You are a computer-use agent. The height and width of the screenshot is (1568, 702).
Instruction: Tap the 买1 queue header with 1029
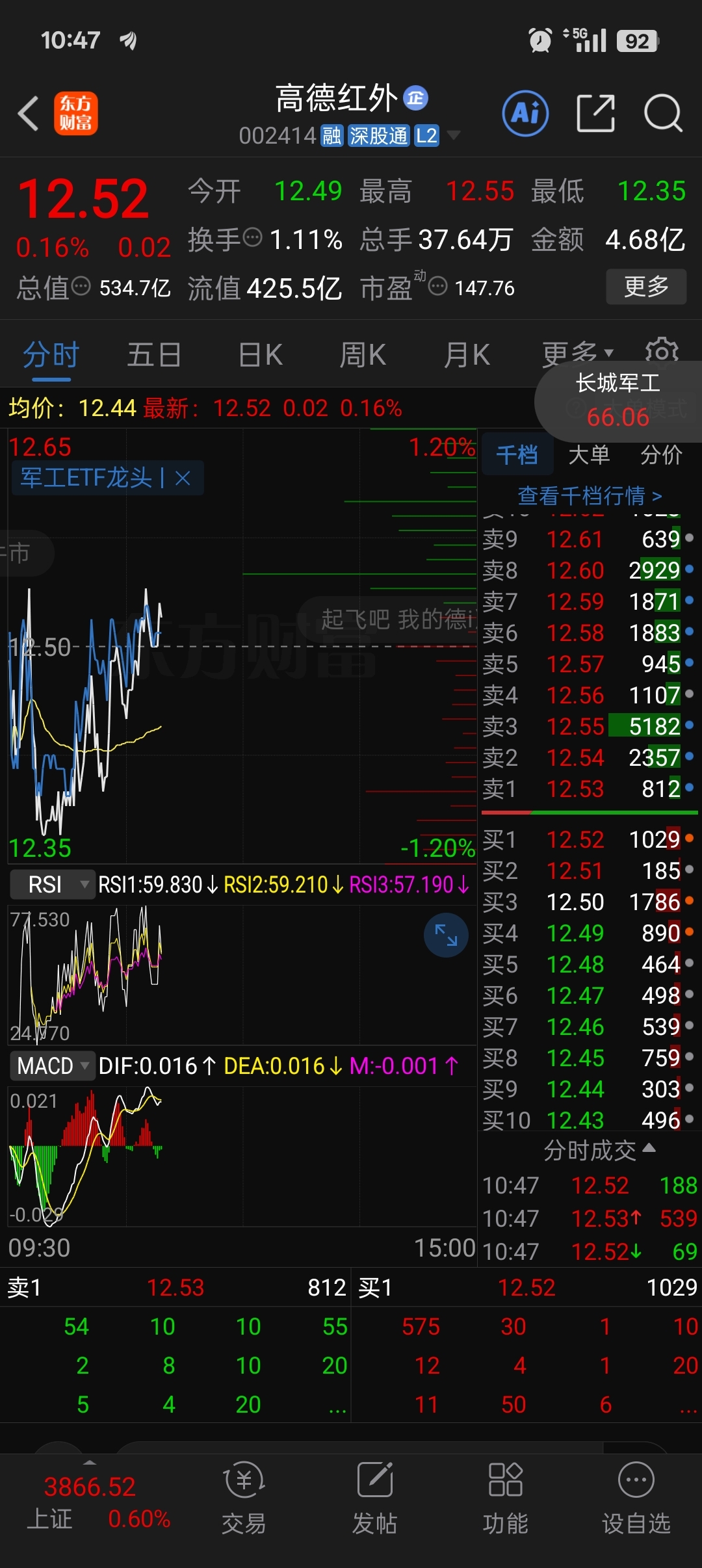pyautogui.click(x=527, y=1287)
